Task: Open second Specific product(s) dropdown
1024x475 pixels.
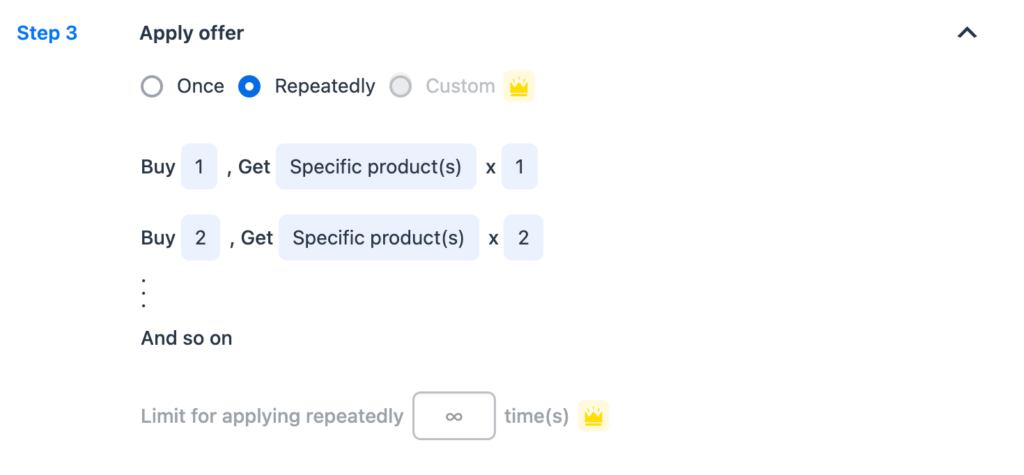Action: pyautogui.click(x=379, y=237)
